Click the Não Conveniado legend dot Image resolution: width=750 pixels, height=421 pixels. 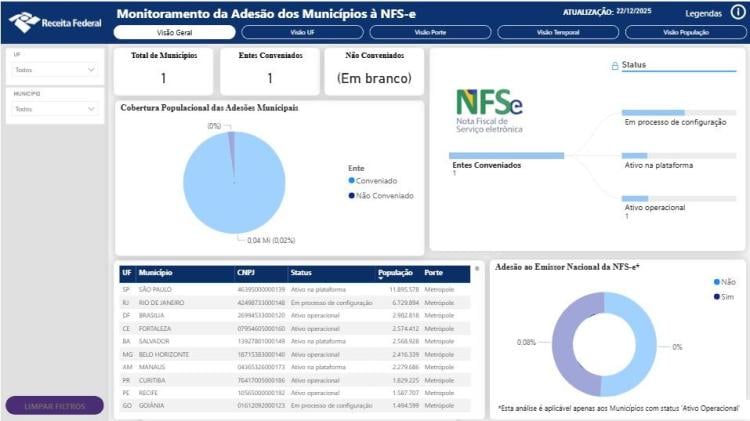[352, 195]
